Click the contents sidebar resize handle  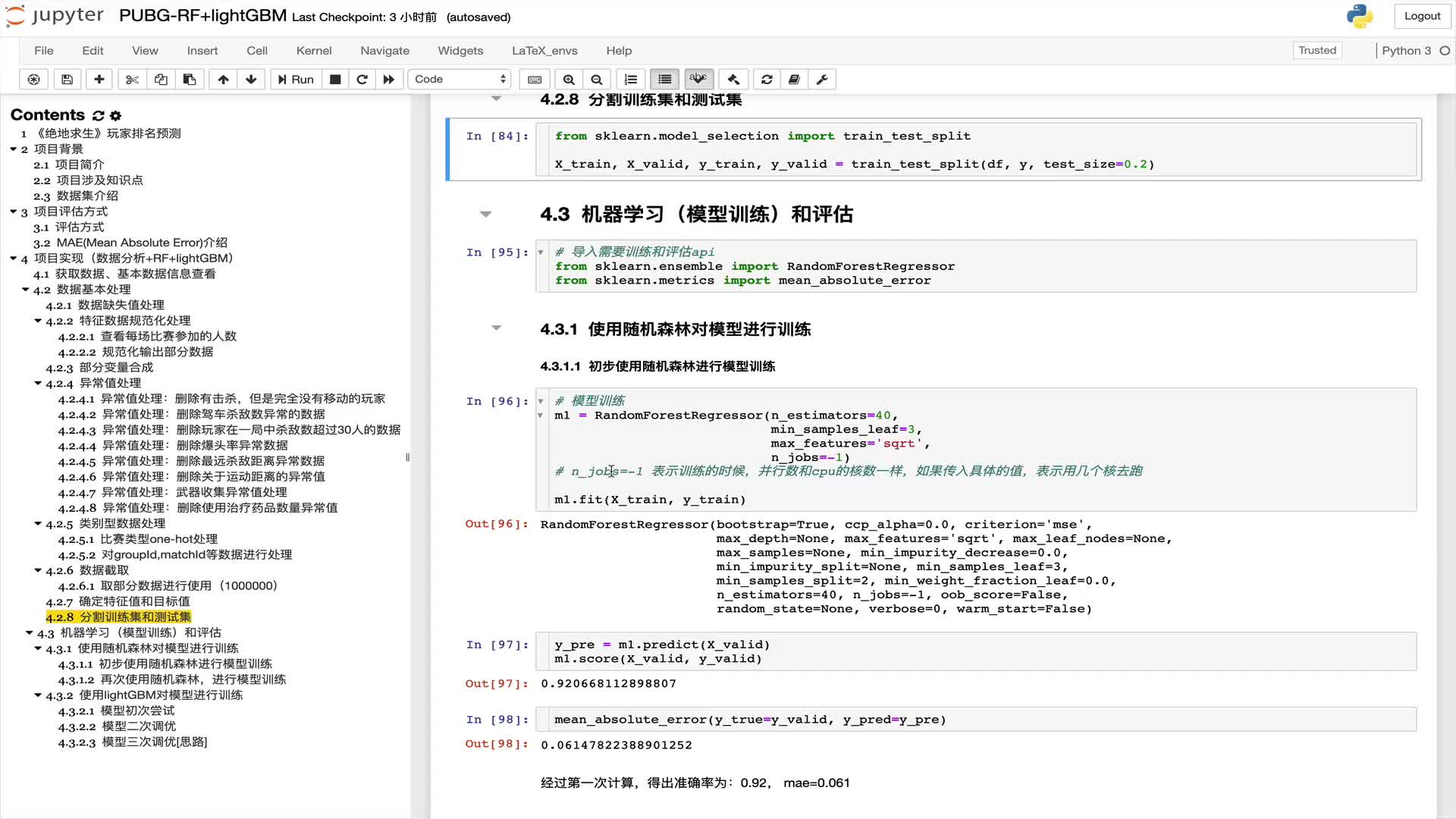[x=408, y=457]
